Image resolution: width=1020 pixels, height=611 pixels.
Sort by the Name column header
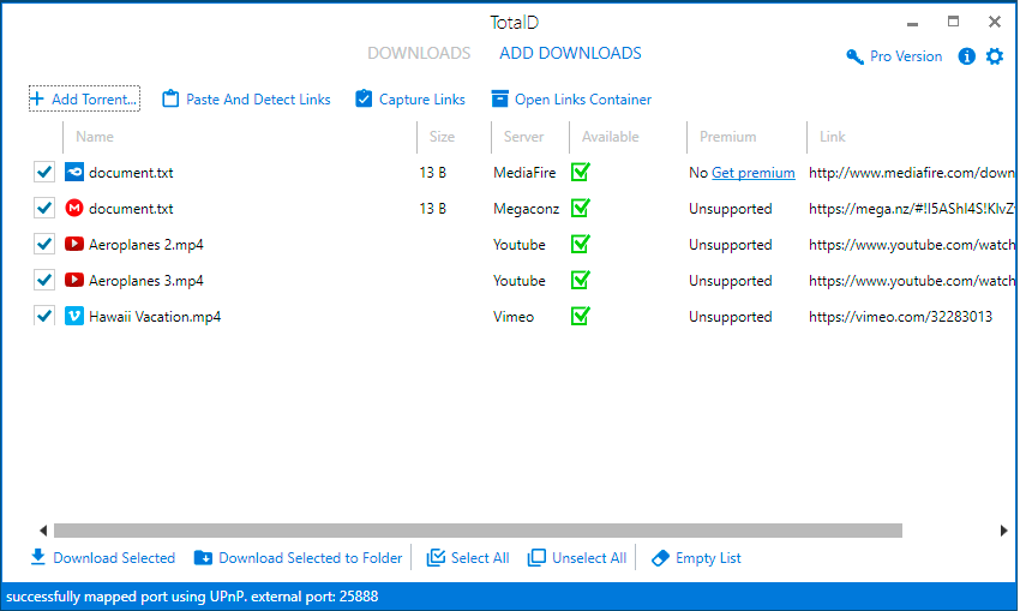pyautogui.click(x=94, y=137)
